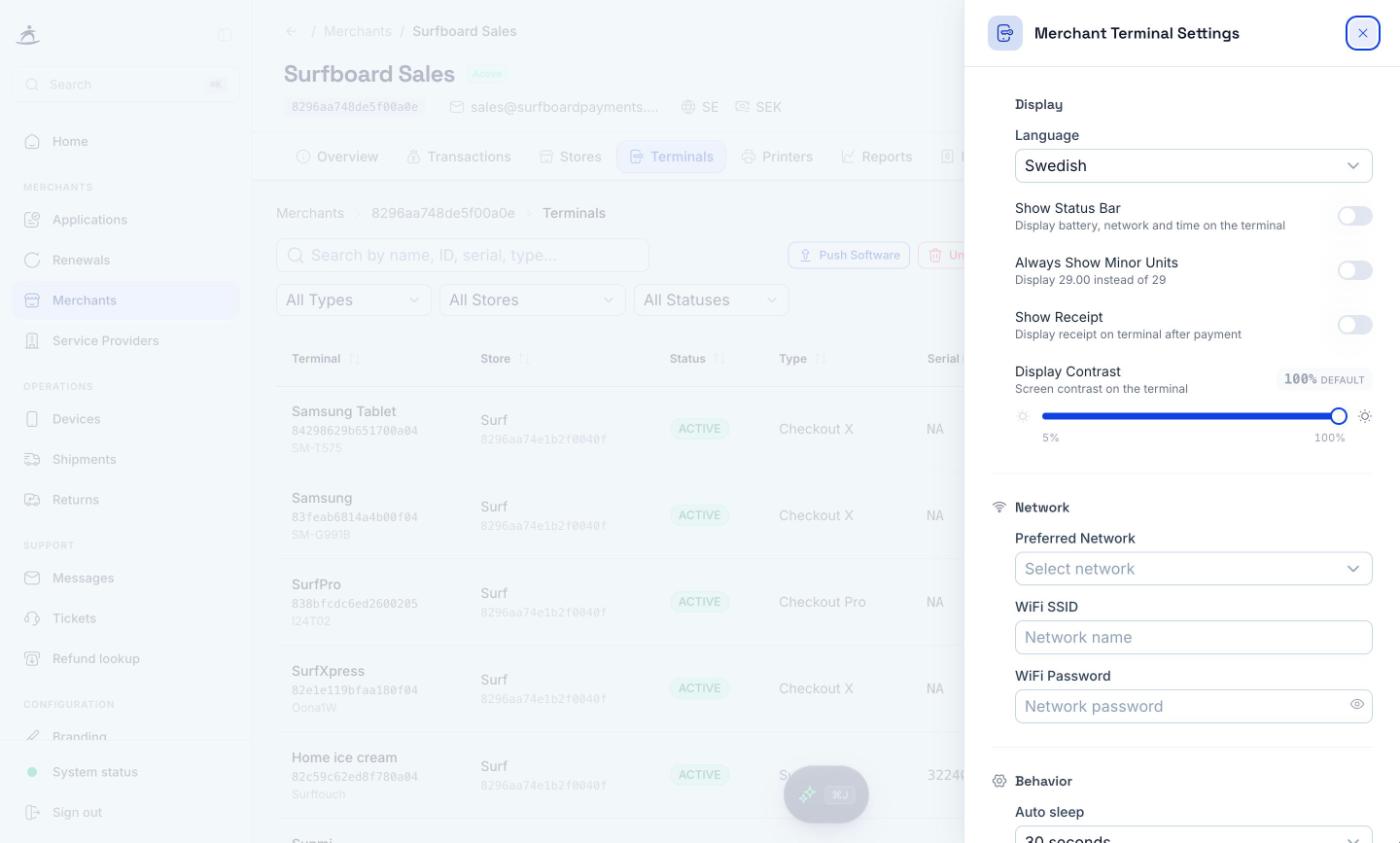The height and width of the screenshot is (843, 1400).
Task: Switch to the Transactions tab
Action: (x=459, y=157)
